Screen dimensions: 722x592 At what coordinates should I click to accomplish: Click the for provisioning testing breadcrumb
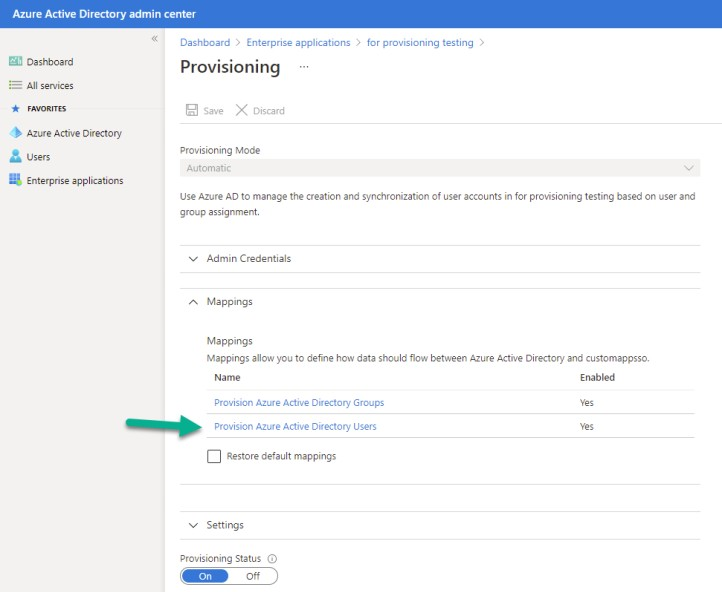pyautogui.click(x=420, y=42)
